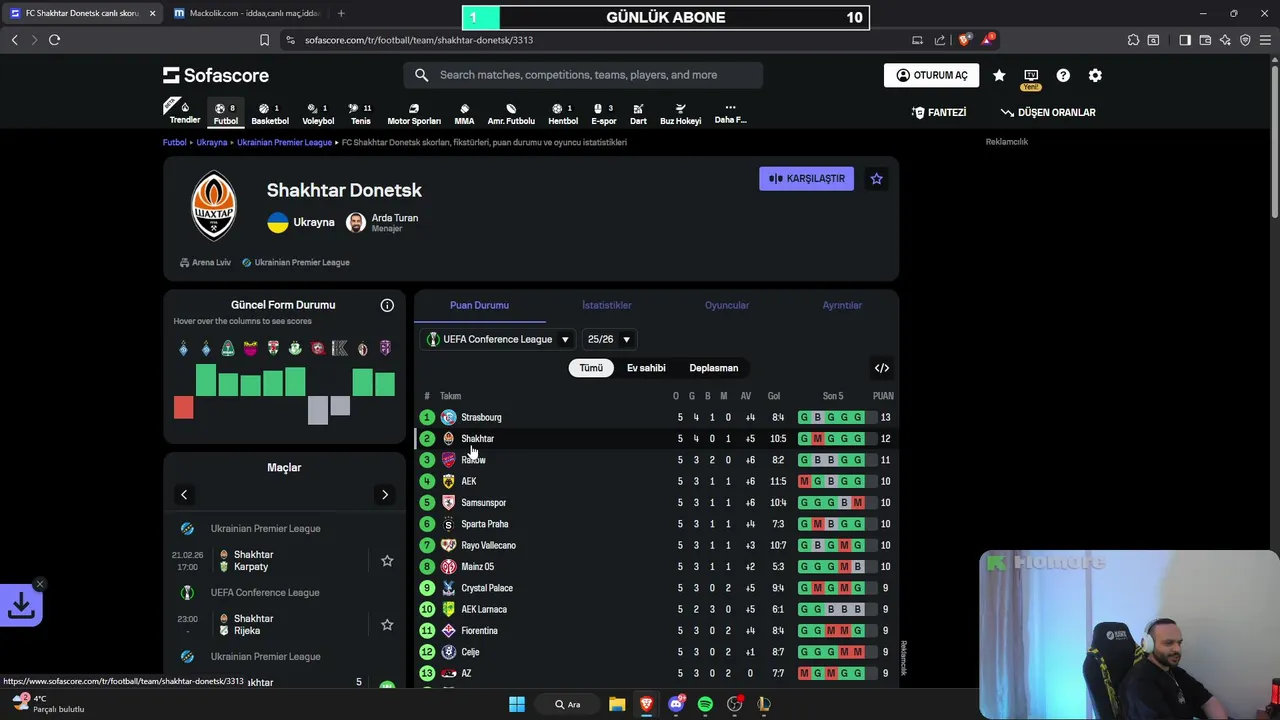Open File Explorer from the taskbar

point(617,704)
